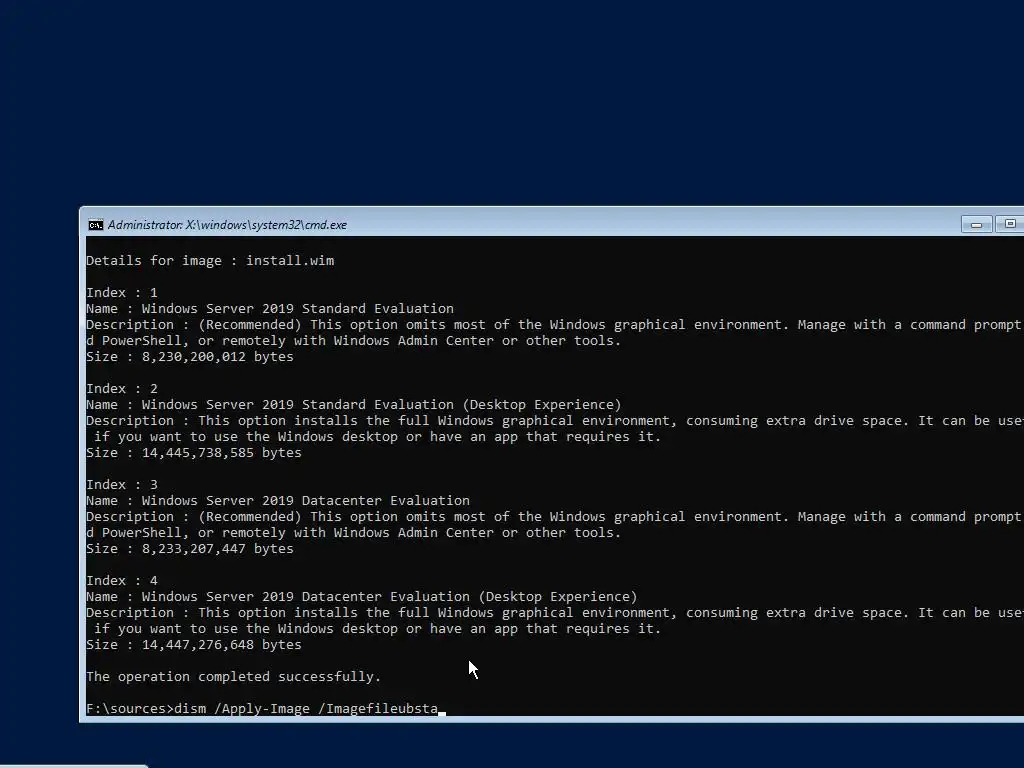Click the 'Index : 3' line
Screen dimensions: 1024x768
click(x=122, y=485)
